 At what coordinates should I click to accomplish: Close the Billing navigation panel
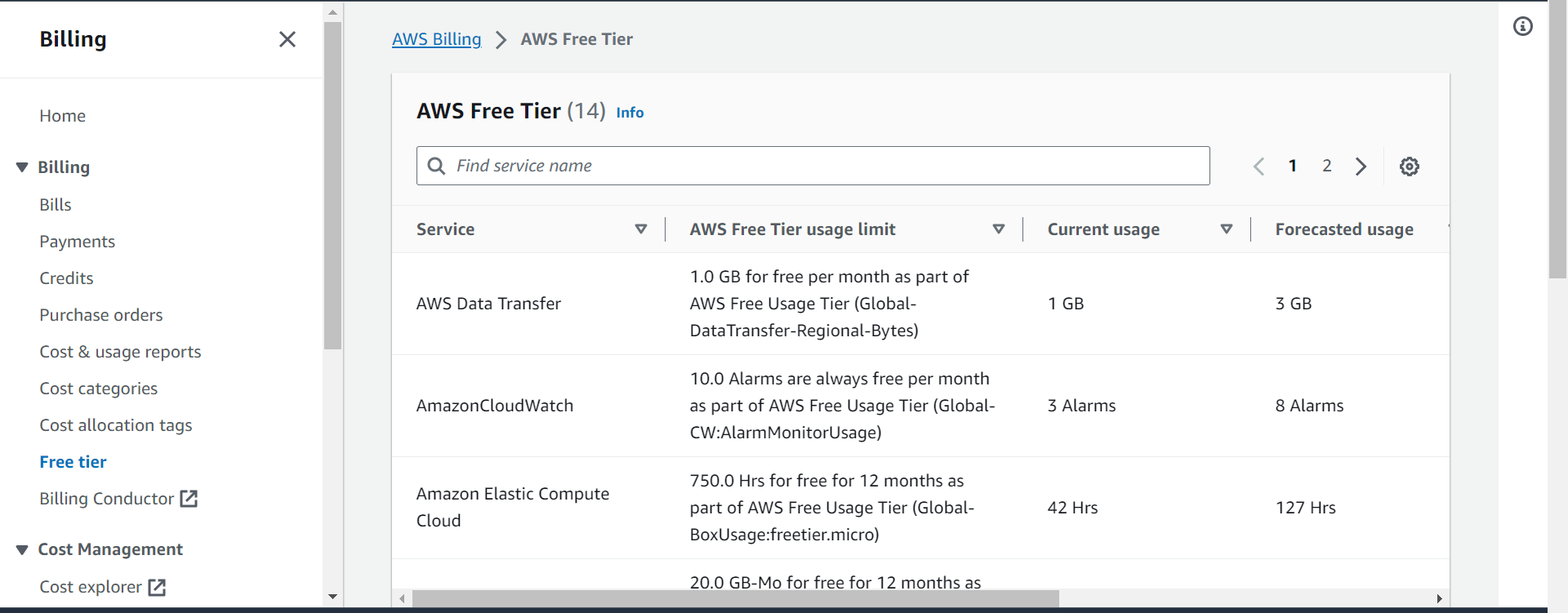click(x=287, y=39)
